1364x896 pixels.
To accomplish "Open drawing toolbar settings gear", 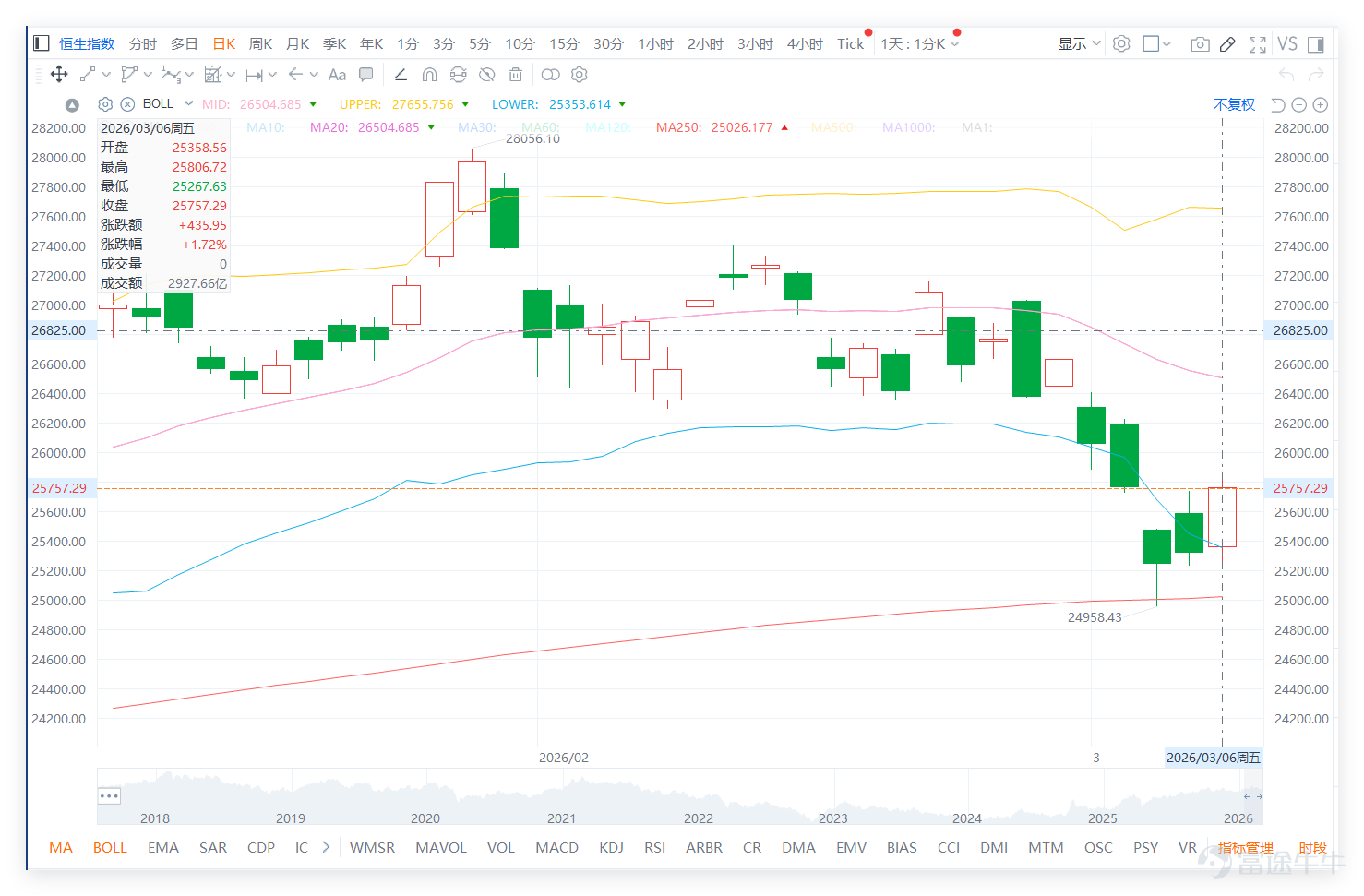I will pyautogui.click(x=580, y=75).
